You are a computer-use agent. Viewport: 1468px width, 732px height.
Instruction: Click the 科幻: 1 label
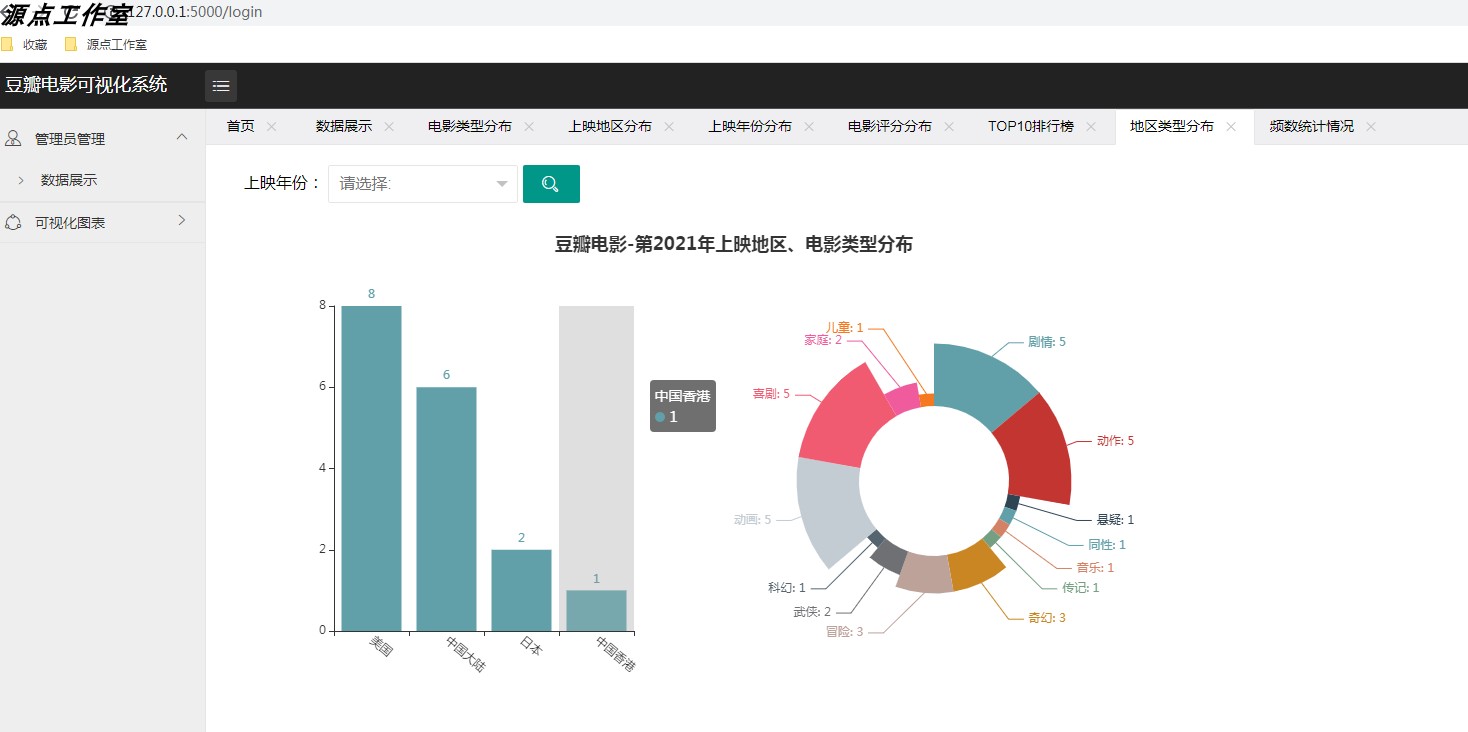pyautogui.click(x=786, y=588)
